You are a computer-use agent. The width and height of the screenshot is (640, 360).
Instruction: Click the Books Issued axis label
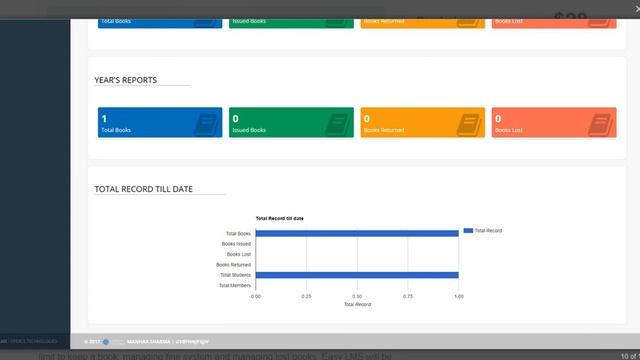coord(236,244)
